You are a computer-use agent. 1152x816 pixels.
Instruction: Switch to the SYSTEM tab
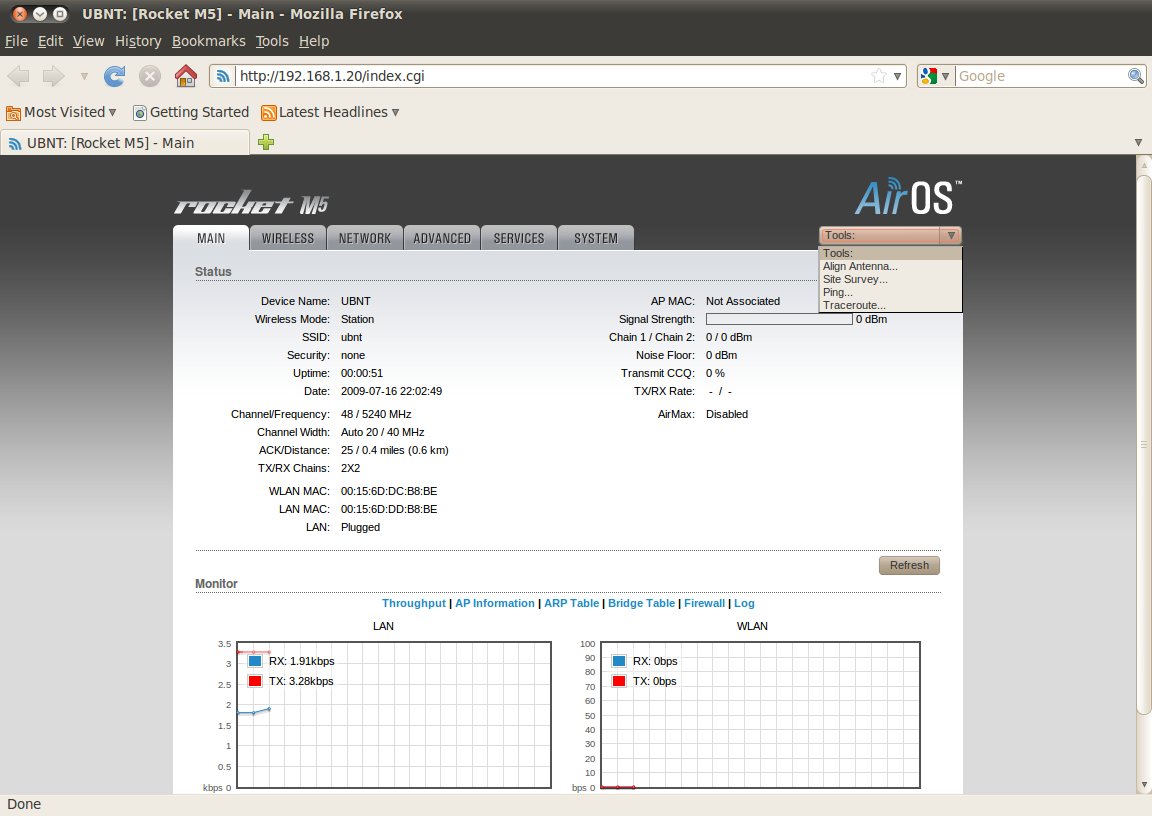tap(596, 238)
